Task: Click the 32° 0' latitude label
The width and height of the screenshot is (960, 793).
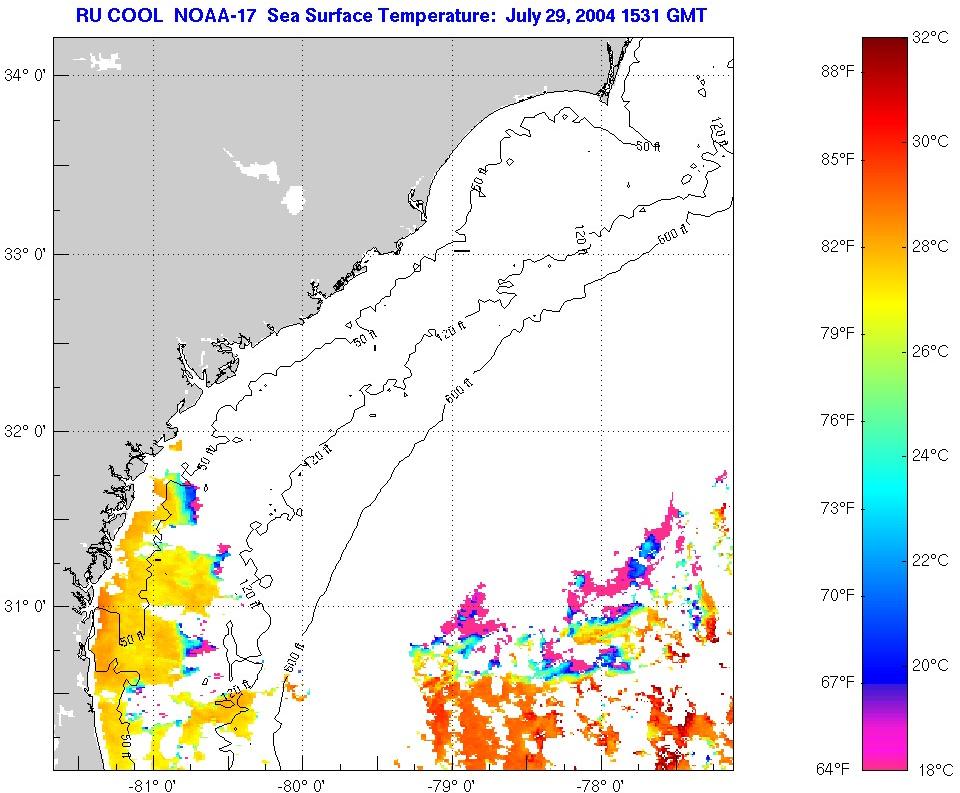Action: point(25,431)
